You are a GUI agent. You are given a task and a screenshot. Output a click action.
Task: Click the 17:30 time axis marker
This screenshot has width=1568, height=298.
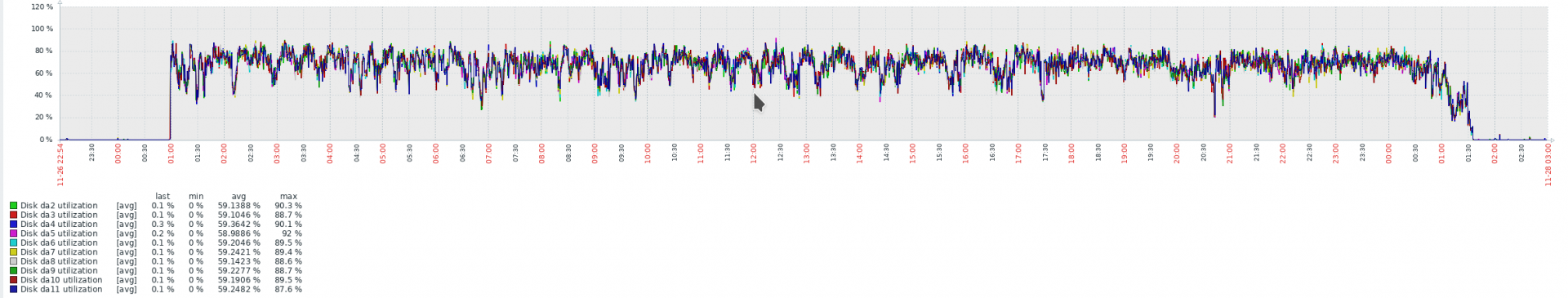pyautogui.click(x=1045, y=153)
